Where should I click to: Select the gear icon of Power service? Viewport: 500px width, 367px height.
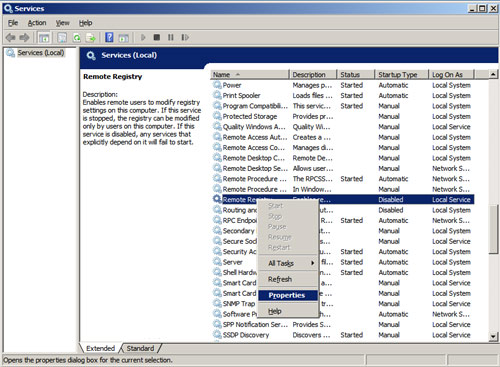click(217, 85)
